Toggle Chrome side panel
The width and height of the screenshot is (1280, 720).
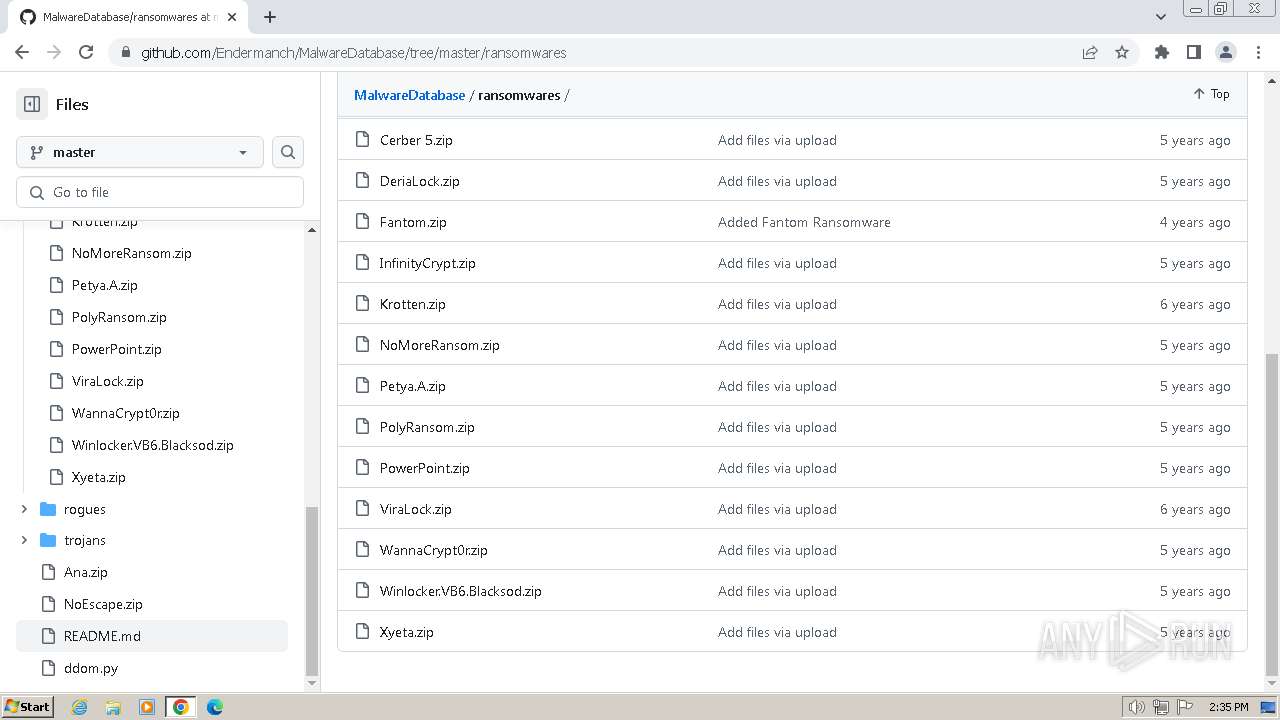(1194, 52)
